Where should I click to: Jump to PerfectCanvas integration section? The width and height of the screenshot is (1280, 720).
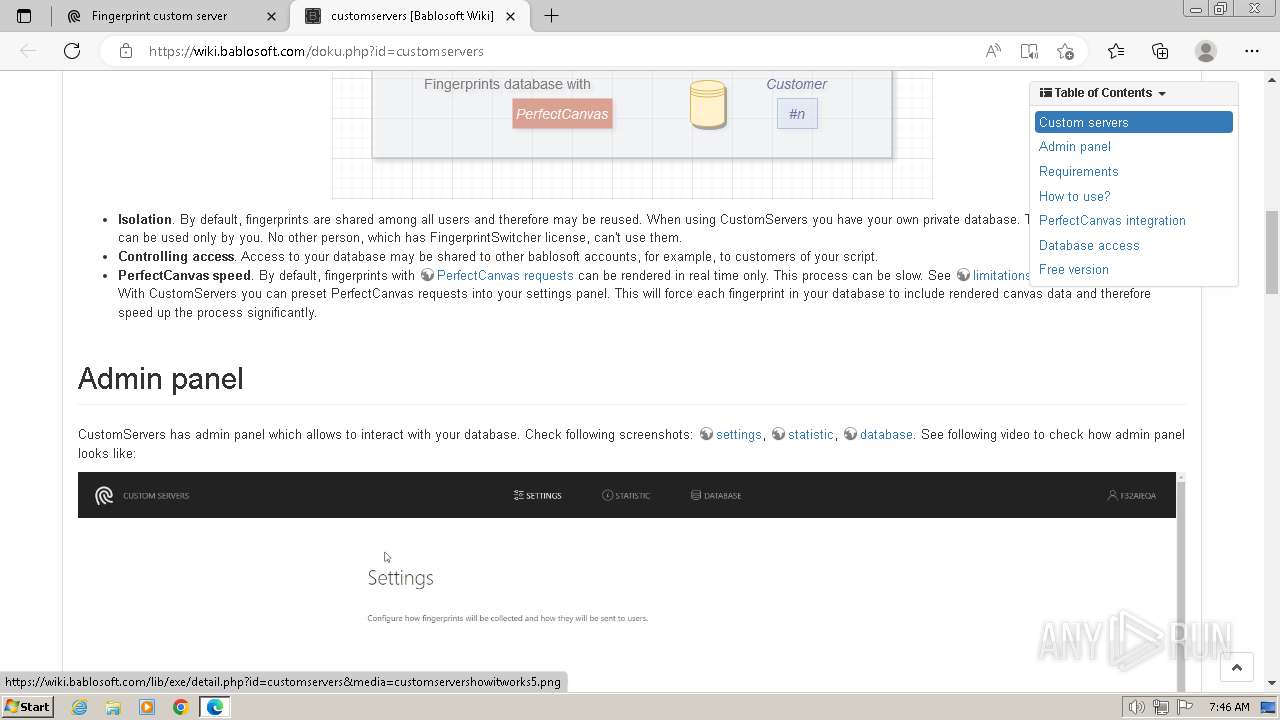pyautogui.click(x=1112, y=220)
